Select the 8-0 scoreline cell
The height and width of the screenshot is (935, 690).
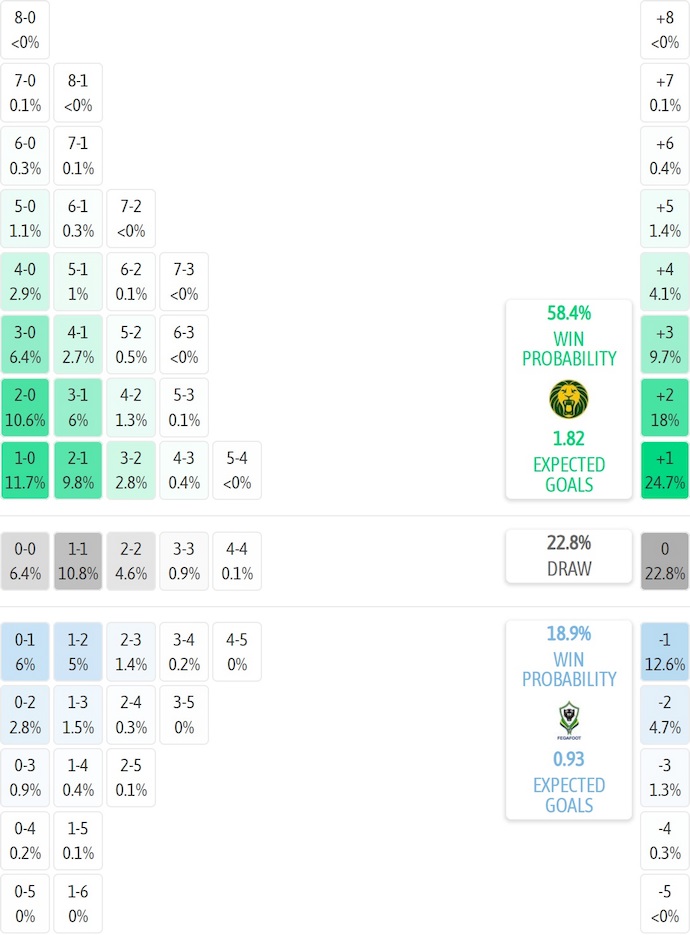[x=25, y=29]
